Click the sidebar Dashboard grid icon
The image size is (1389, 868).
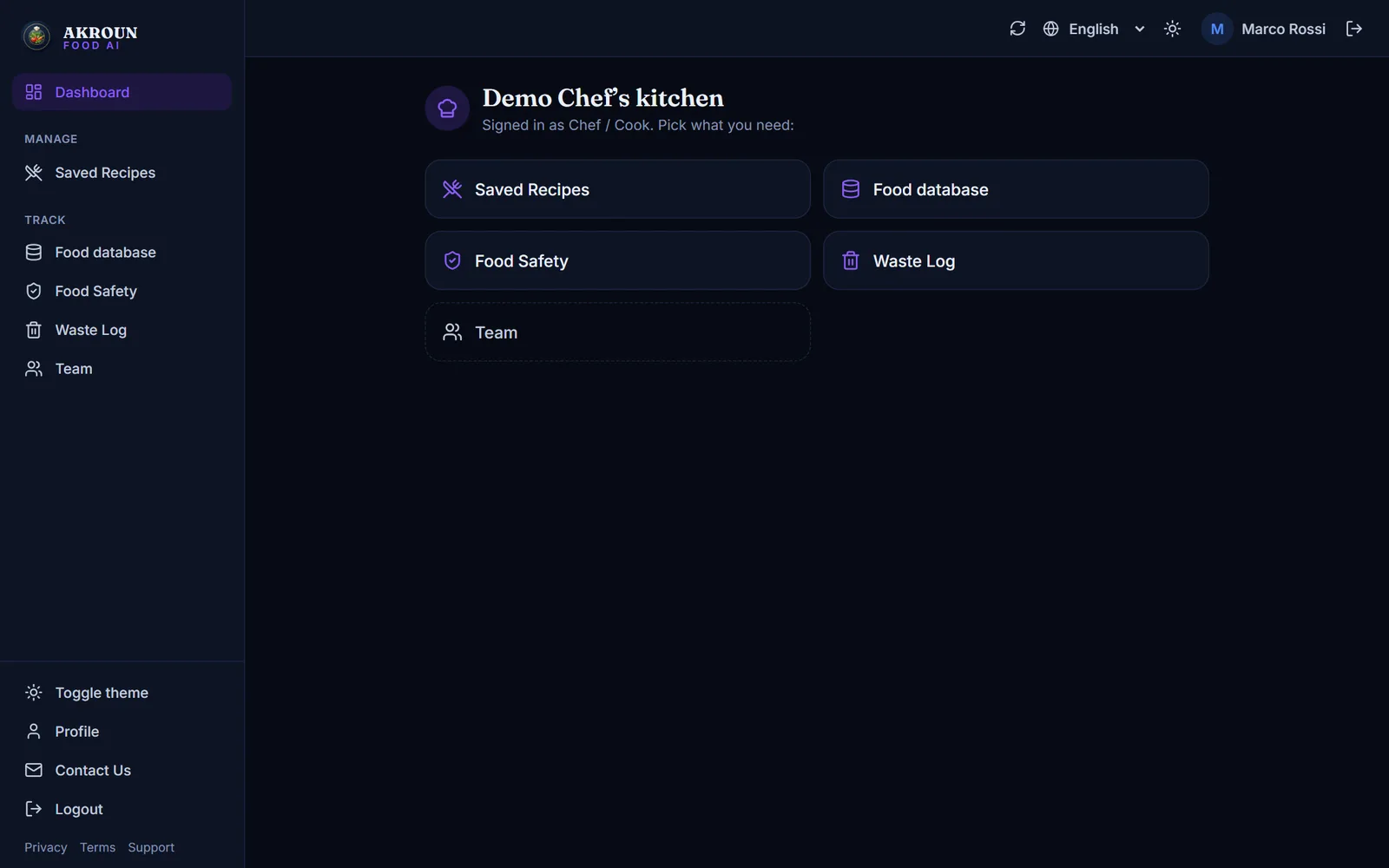pyautogui.click(x=34, y=92)
